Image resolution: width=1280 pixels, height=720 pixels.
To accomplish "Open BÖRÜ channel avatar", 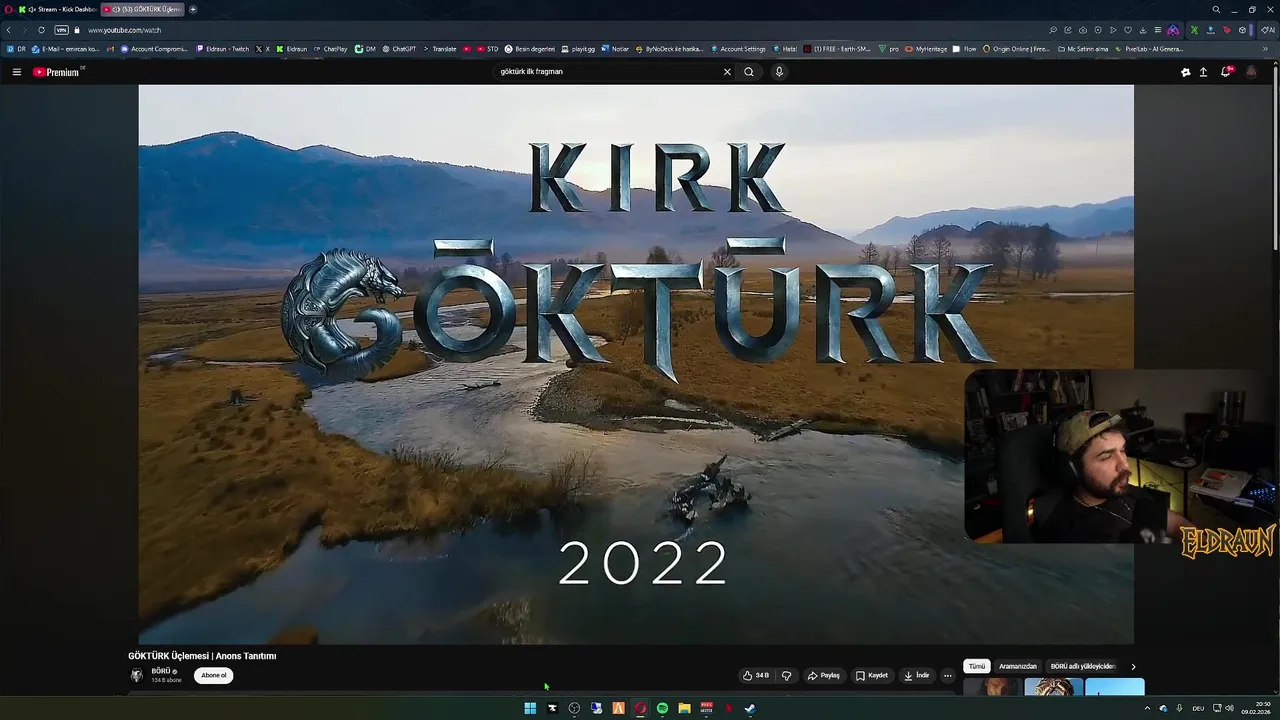I will pyautogui.click(x=137, y=675).
